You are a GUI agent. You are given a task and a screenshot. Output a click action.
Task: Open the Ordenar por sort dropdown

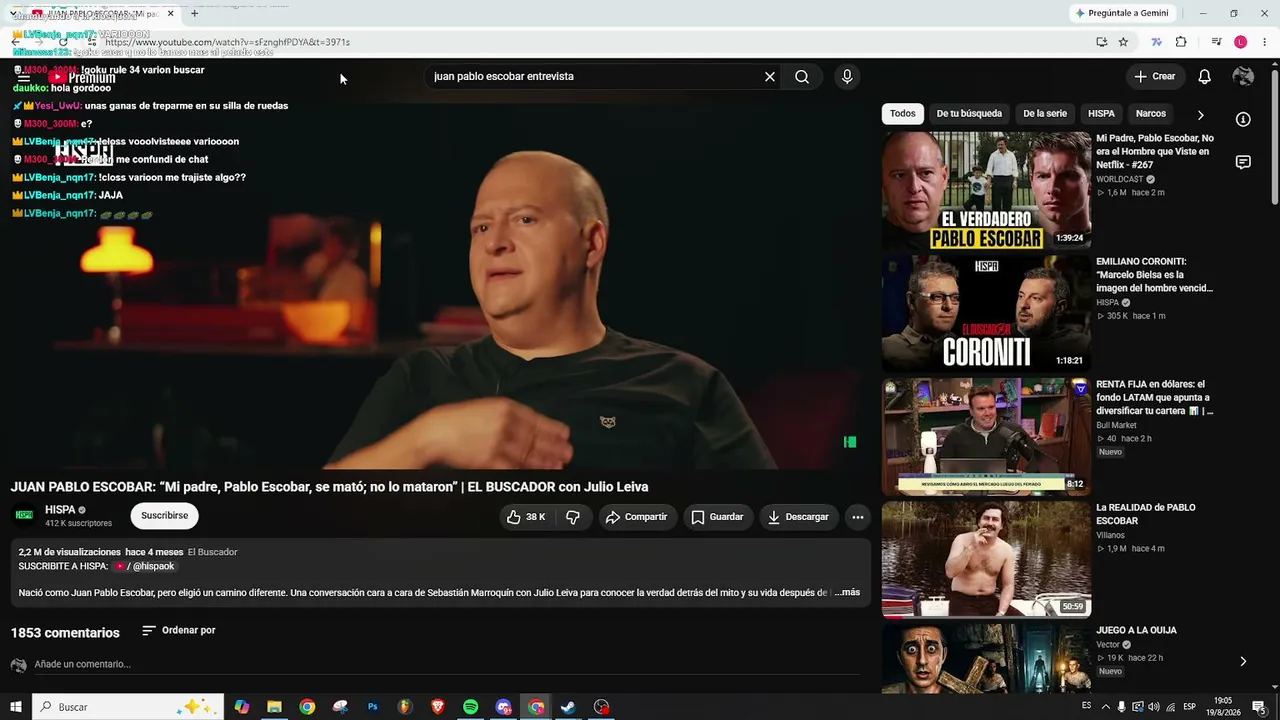pos(179,631)
